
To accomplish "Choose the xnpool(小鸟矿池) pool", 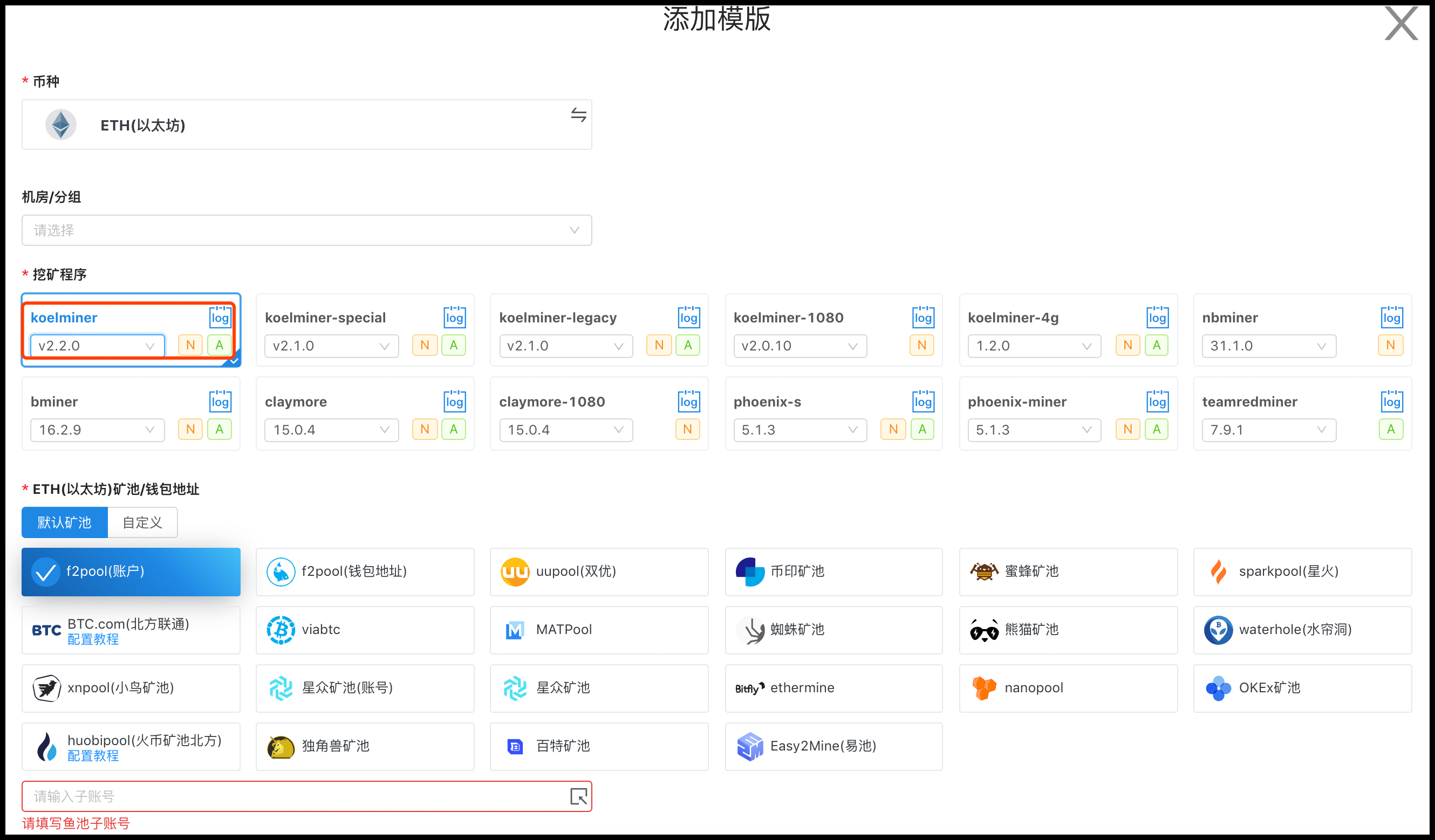I will [131, 688].
